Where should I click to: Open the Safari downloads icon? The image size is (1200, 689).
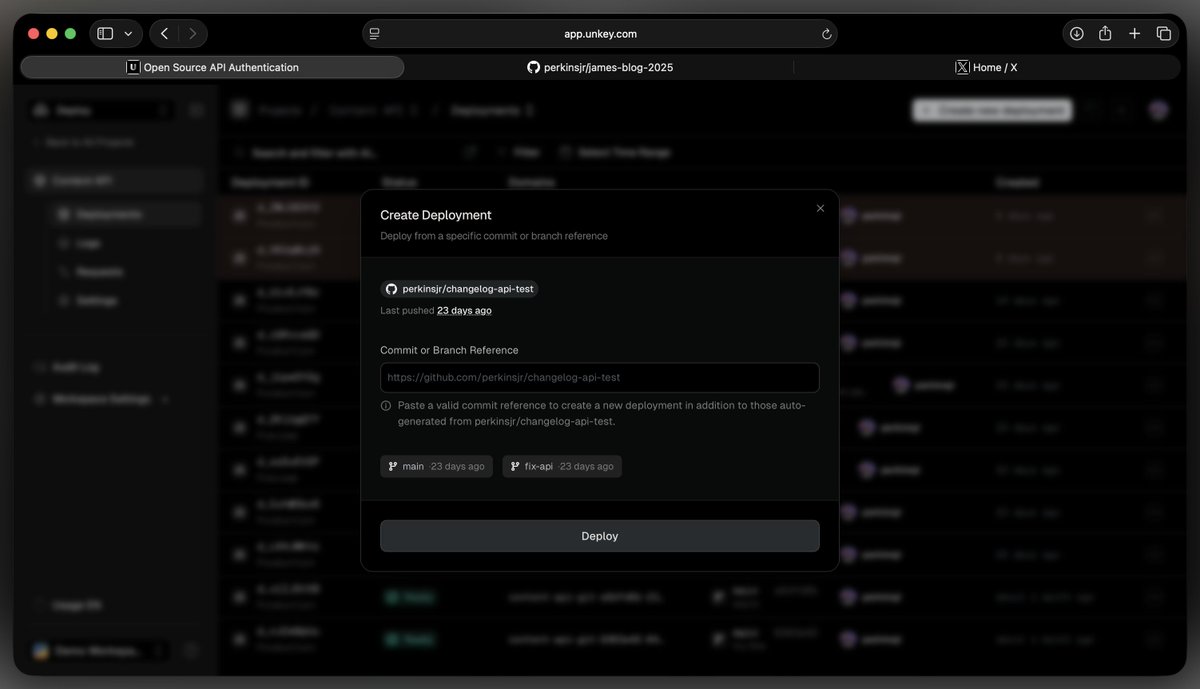click(x=1076, y=33)
